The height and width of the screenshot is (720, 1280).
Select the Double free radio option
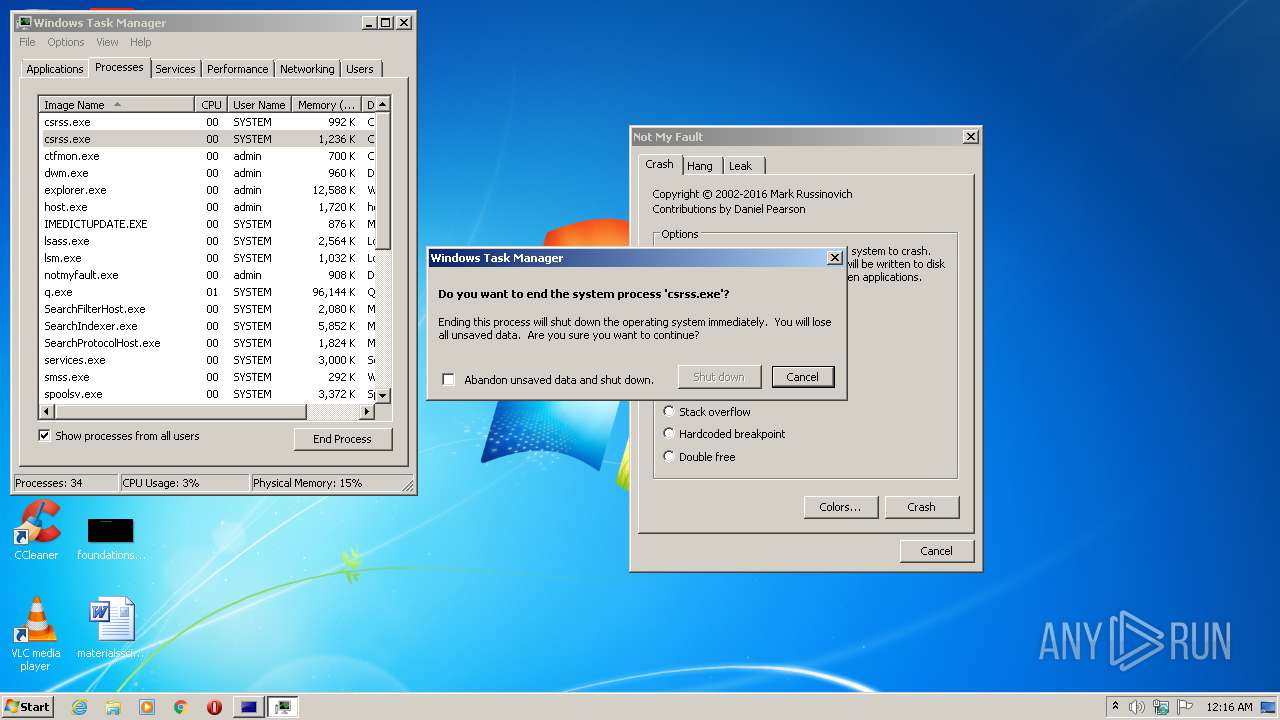tap(669, 456)
